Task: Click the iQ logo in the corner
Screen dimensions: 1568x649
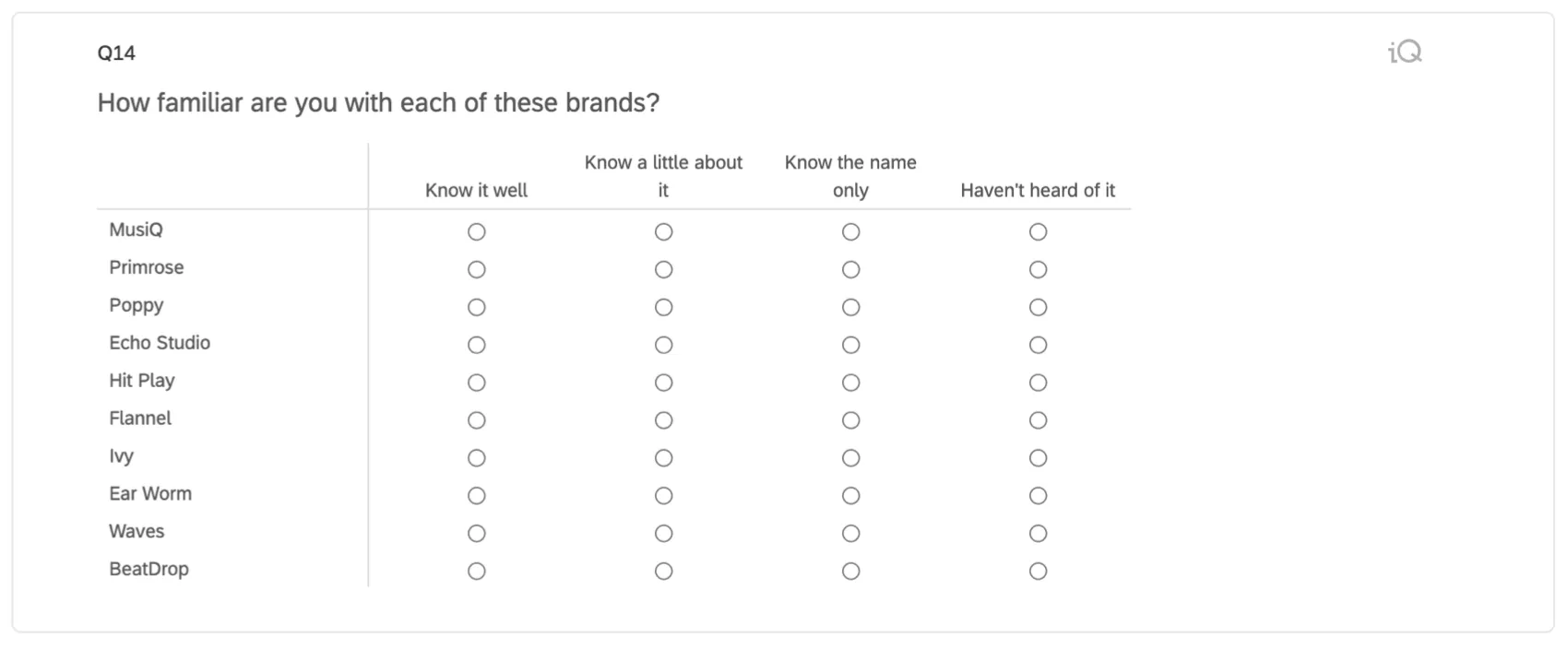Action: 1403,51
